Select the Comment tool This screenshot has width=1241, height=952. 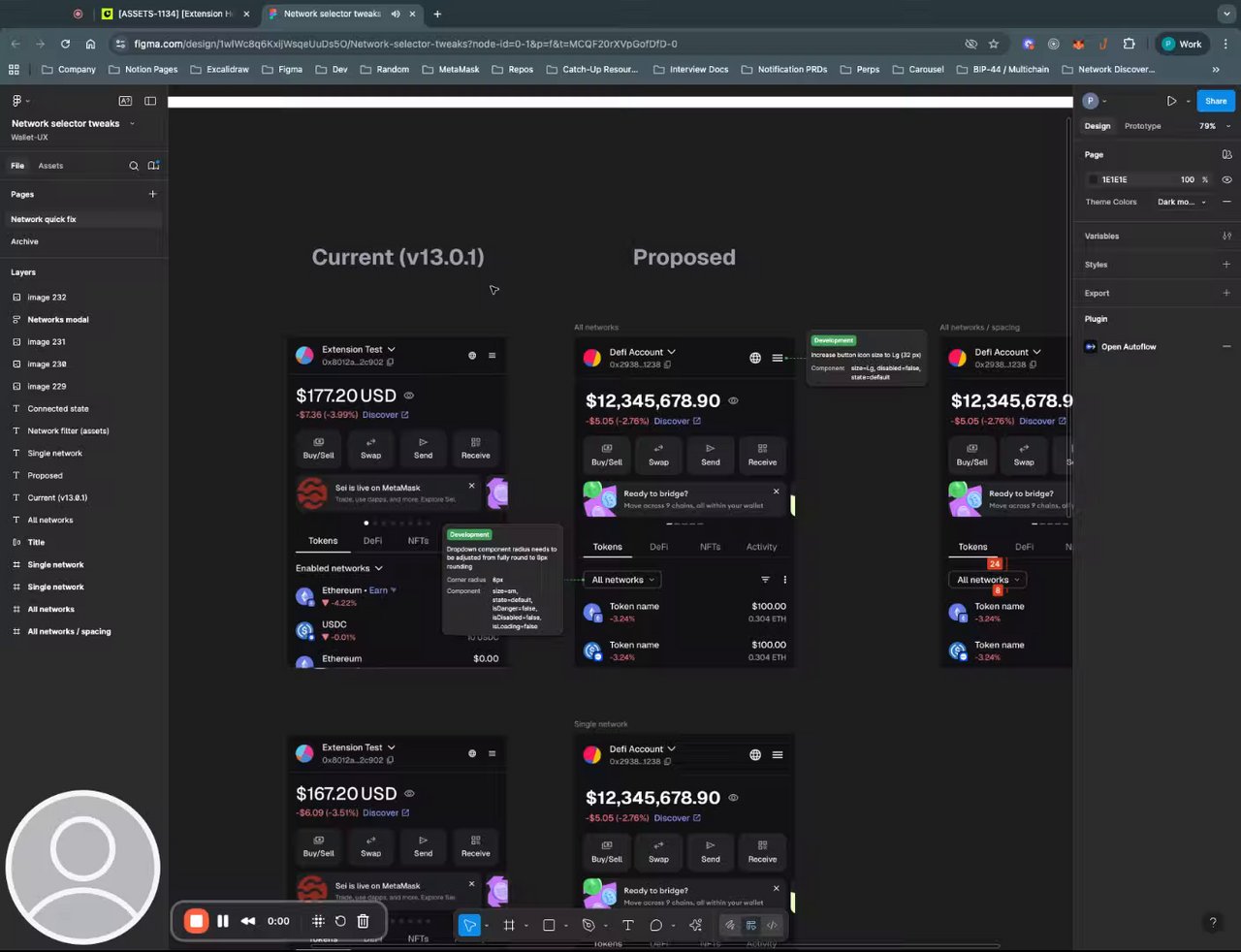[x=656, y=925]
